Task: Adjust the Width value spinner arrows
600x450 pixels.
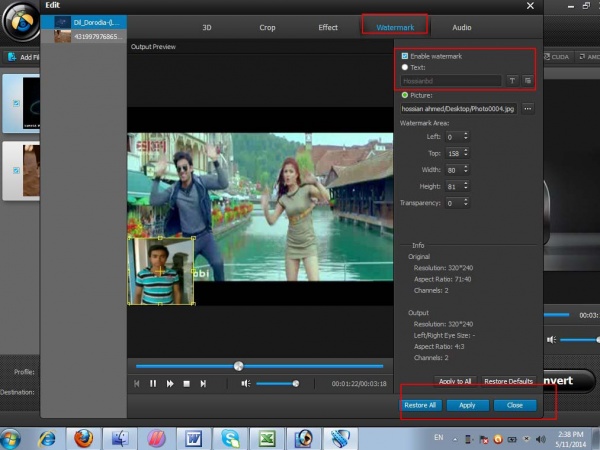Action: point(465,169)
